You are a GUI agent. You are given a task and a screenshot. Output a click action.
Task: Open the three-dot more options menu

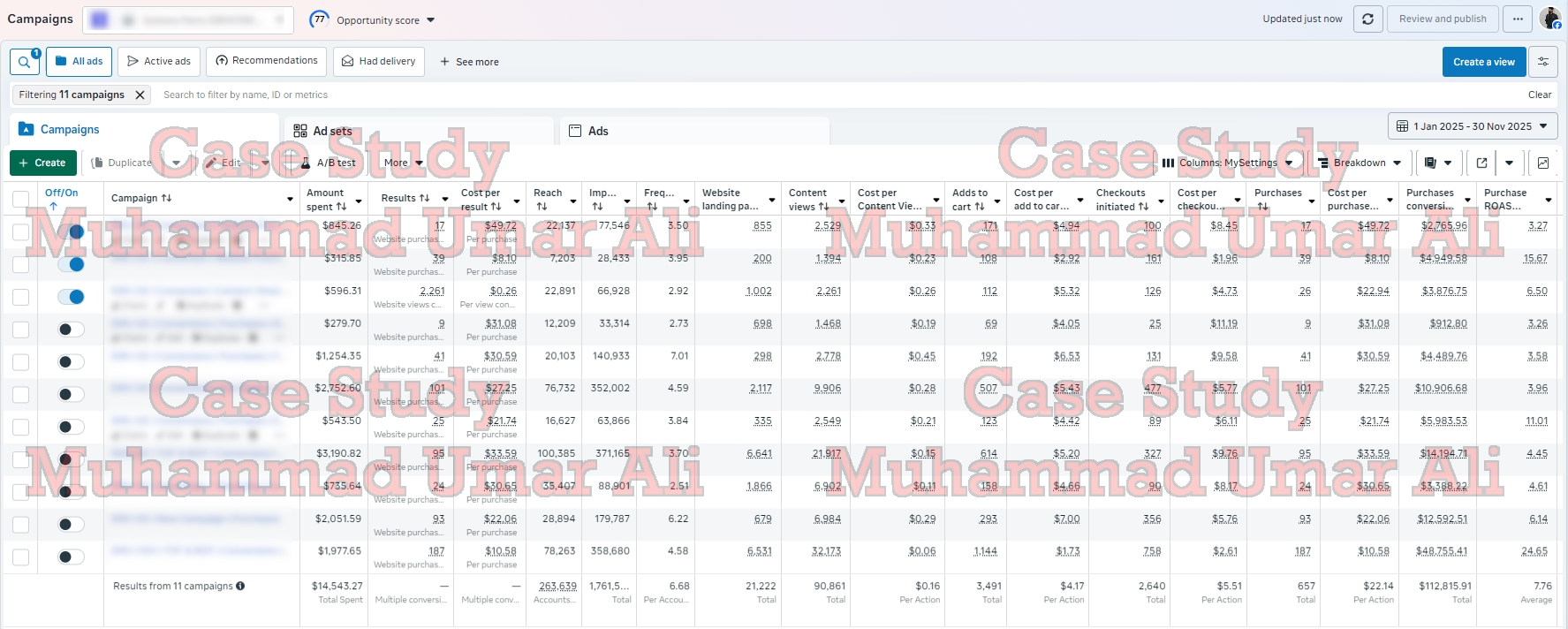[x=1518, y=19]
